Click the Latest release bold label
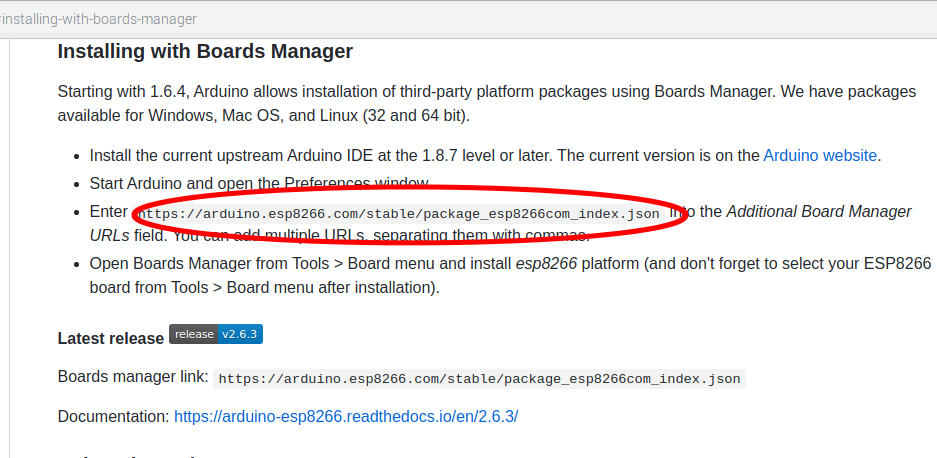The image size is (937, 458). (111, 338)
